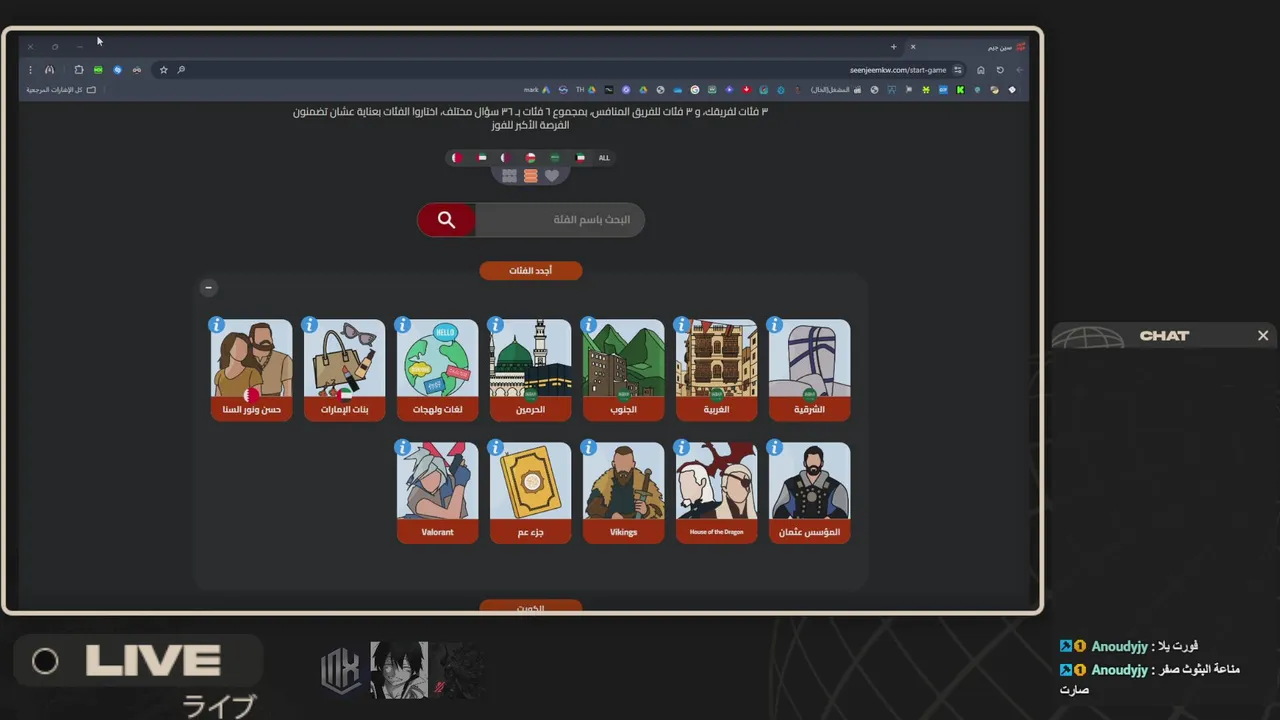Screen dimensions: 1280x720
Task: Select the المؤسس عثمان category card
Action: (810, 493)
